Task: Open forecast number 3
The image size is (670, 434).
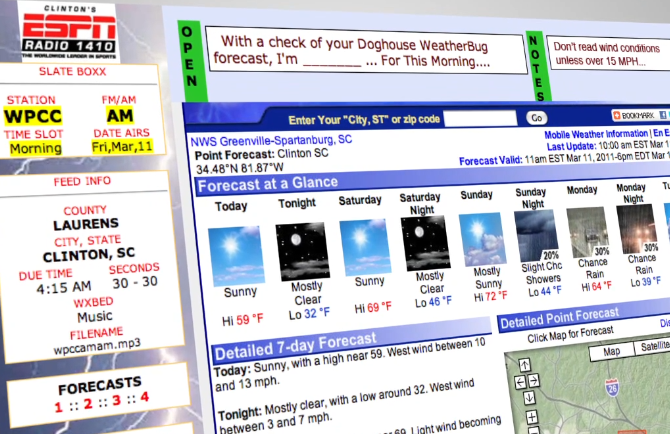Action: coord(116,400)
